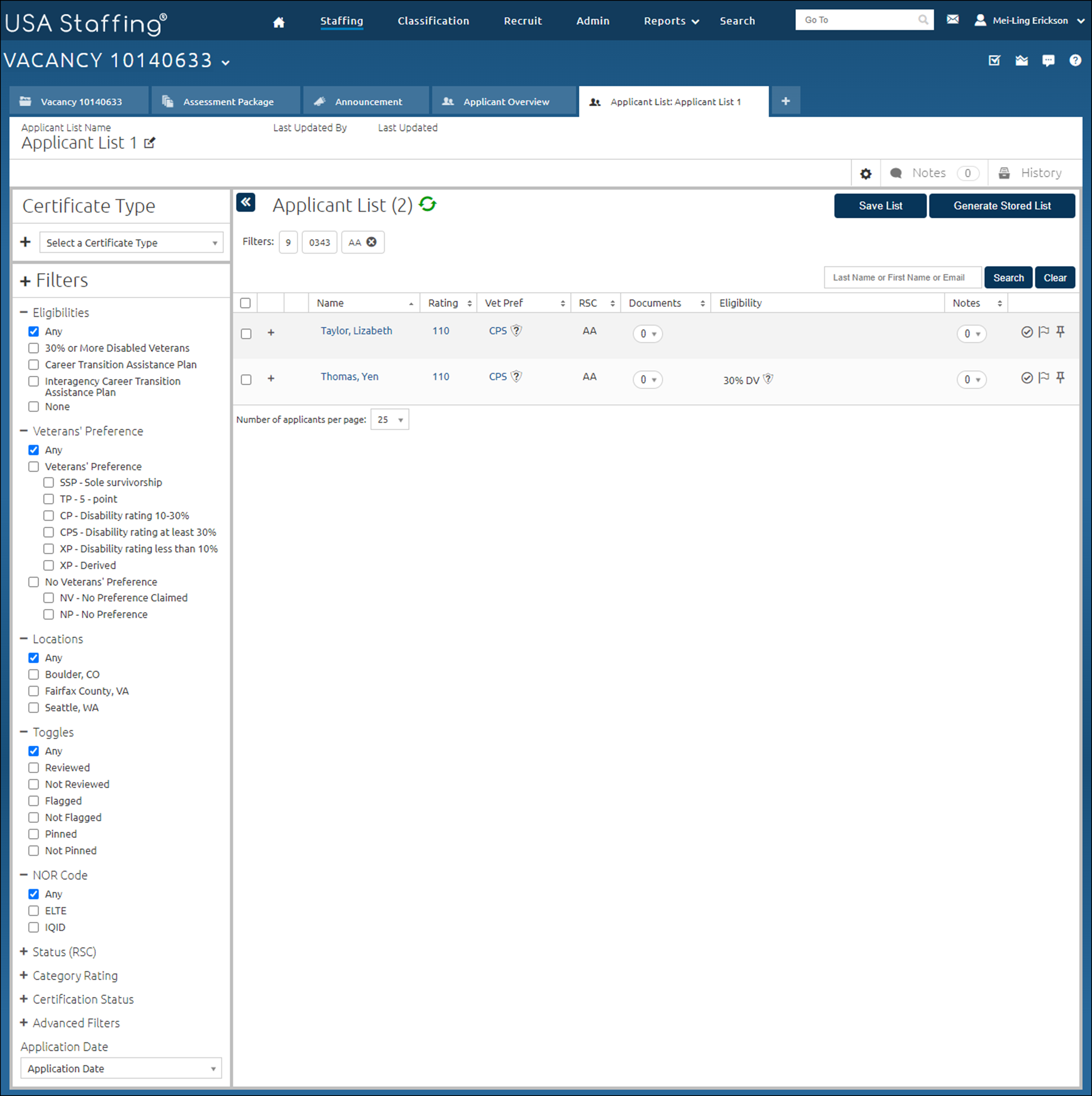Open the gear settings icon
This screenshot has width=1092, height=1096.
pos(866,174)
